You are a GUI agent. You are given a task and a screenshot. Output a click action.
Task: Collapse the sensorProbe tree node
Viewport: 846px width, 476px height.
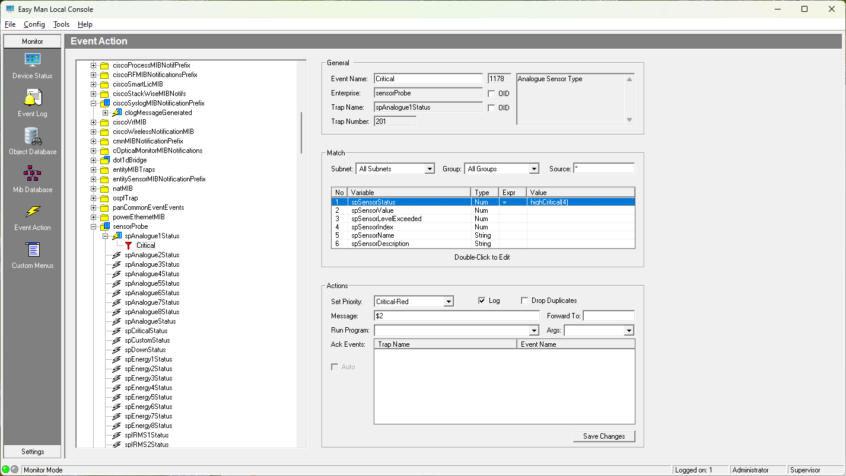pos(93,227)
